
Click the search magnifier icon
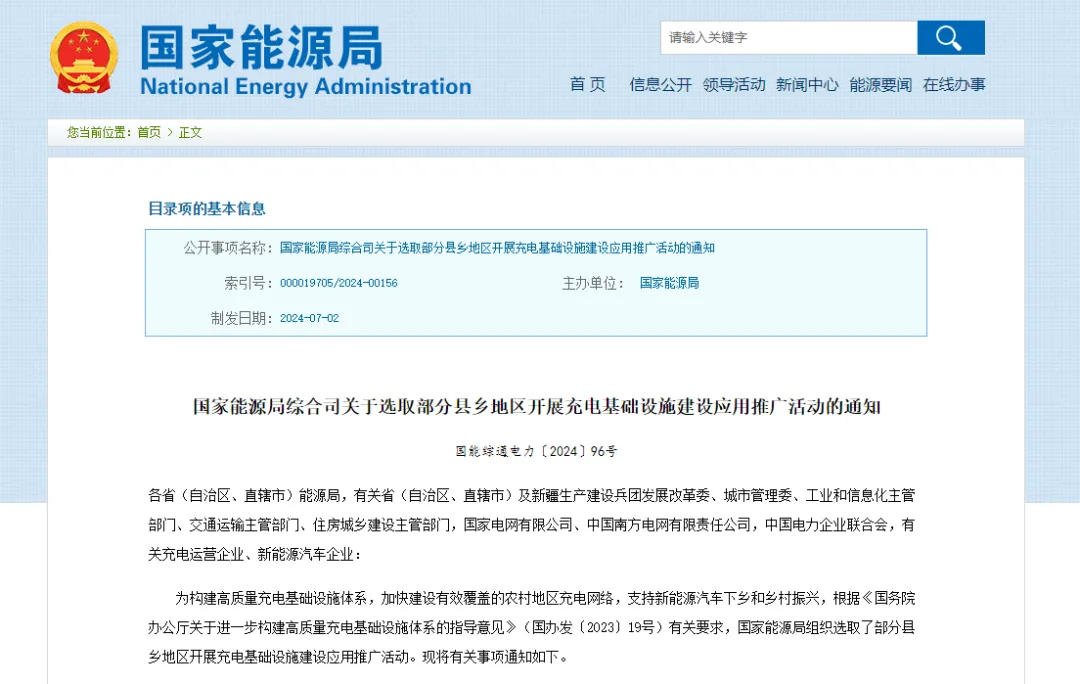[949, 37]
